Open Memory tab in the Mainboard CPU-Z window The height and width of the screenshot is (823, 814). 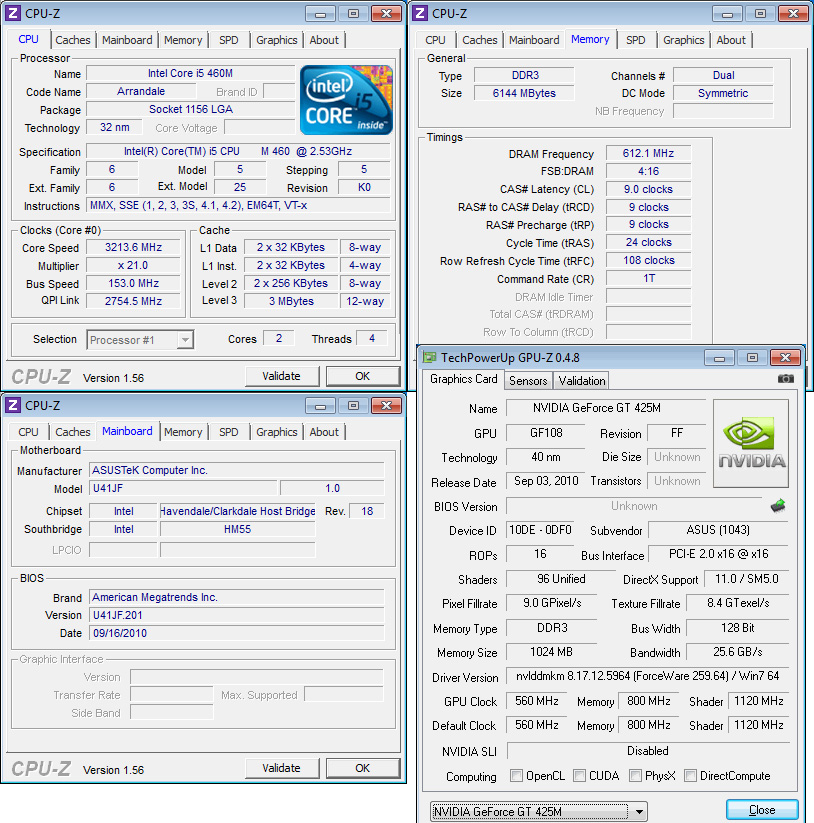183,432
